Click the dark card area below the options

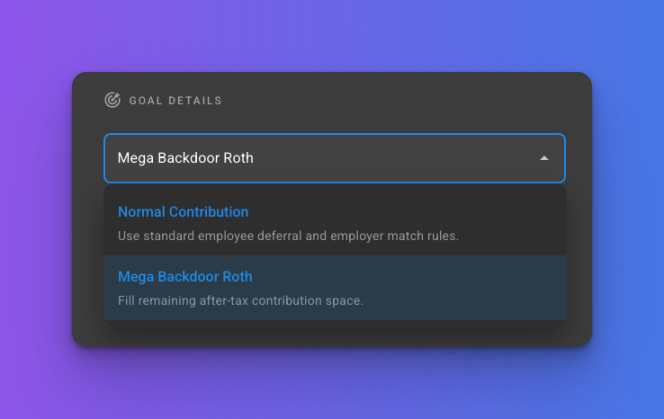point(330,334)
